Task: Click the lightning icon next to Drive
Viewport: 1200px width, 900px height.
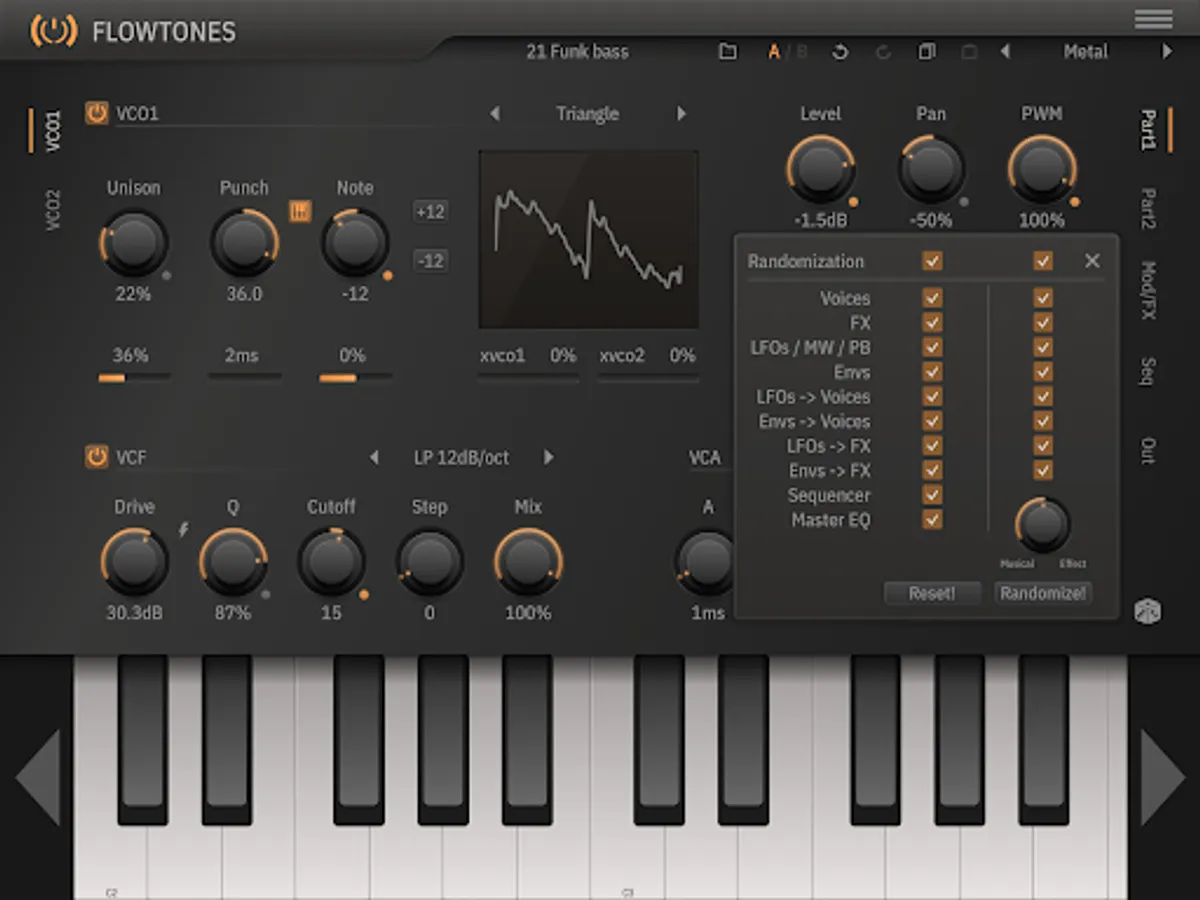Action: tap(183, 530)
